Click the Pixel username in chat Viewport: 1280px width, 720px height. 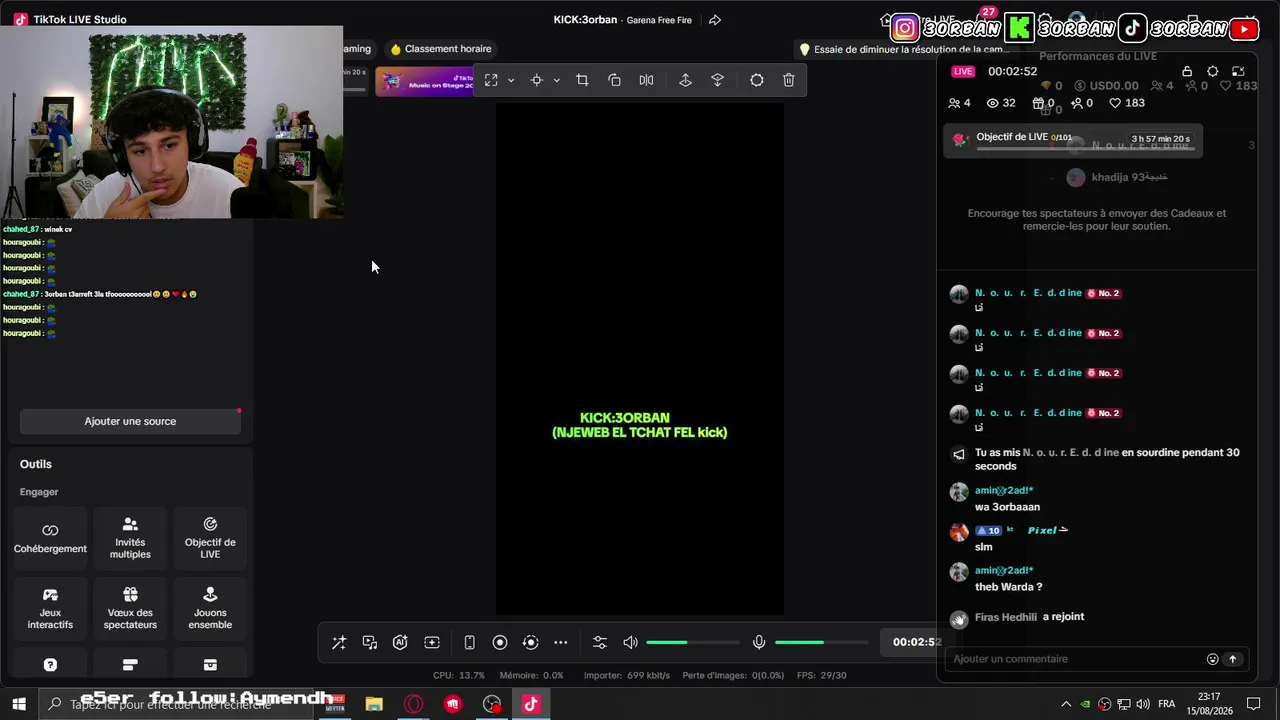coord(1042,530)
